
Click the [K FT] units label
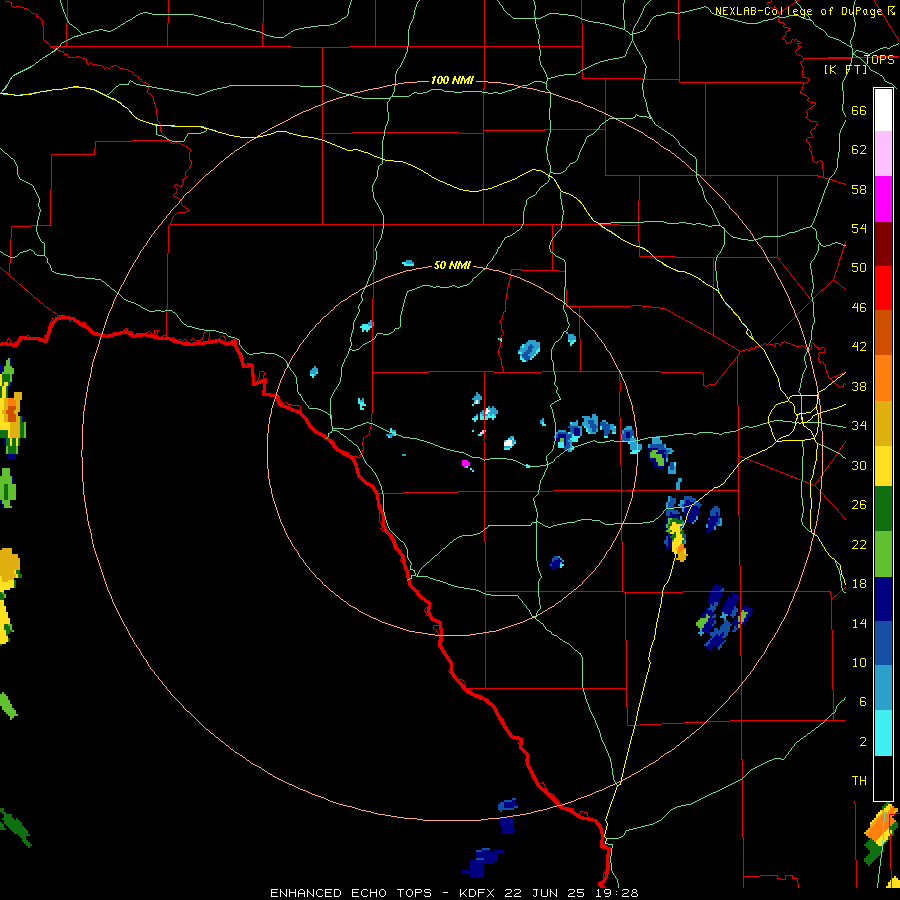[845, 69]
